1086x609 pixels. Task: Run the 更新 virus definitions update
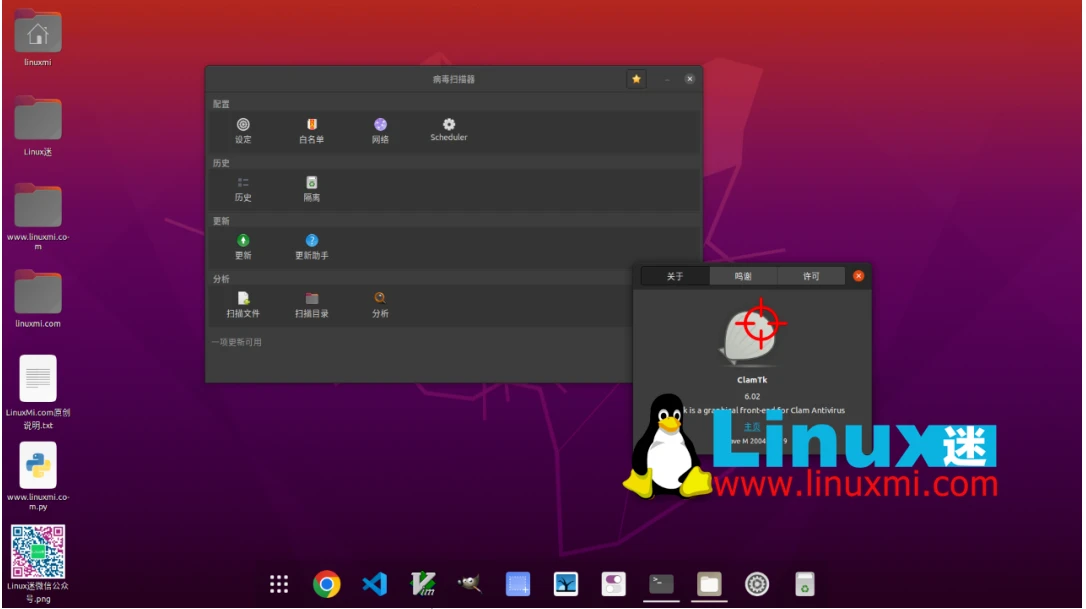coord(241,246)
